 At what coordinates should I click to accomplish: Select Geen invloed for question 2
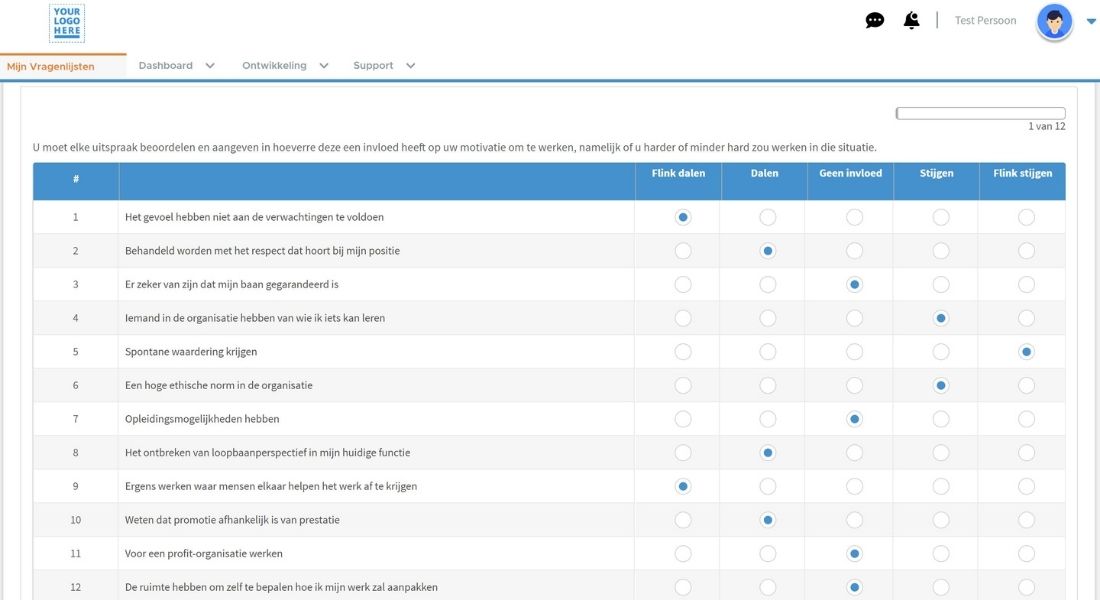pos(854,251)
